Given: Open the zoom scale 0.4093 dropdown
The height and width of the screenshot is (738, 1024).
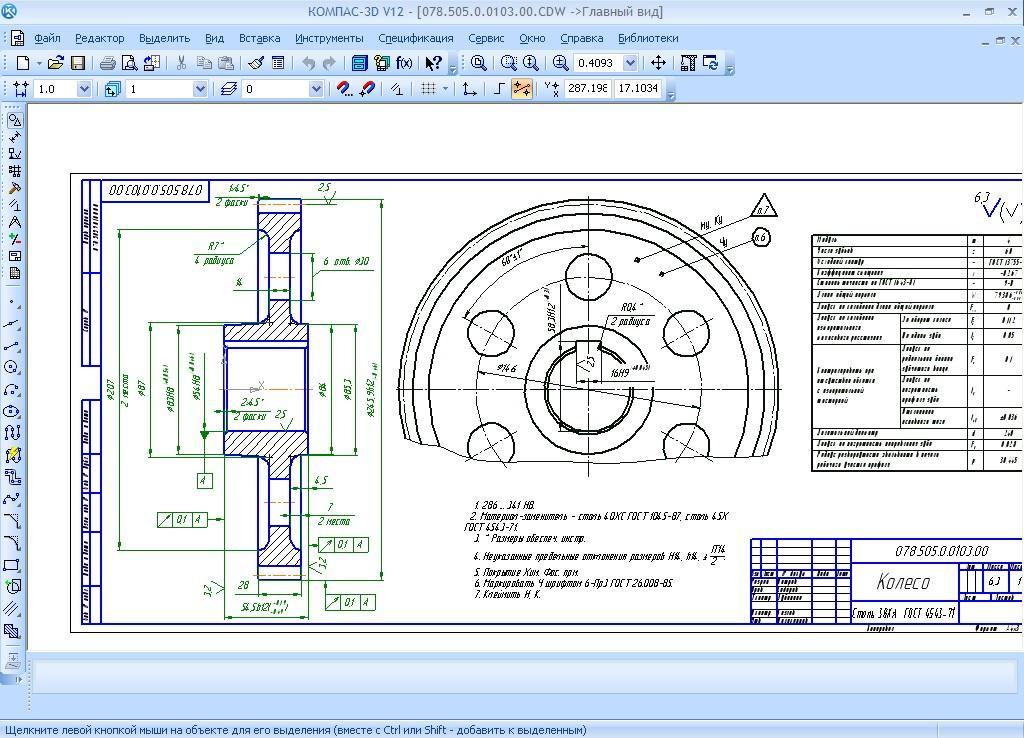Looking at the screenshot, I should [x=630, y=63].
